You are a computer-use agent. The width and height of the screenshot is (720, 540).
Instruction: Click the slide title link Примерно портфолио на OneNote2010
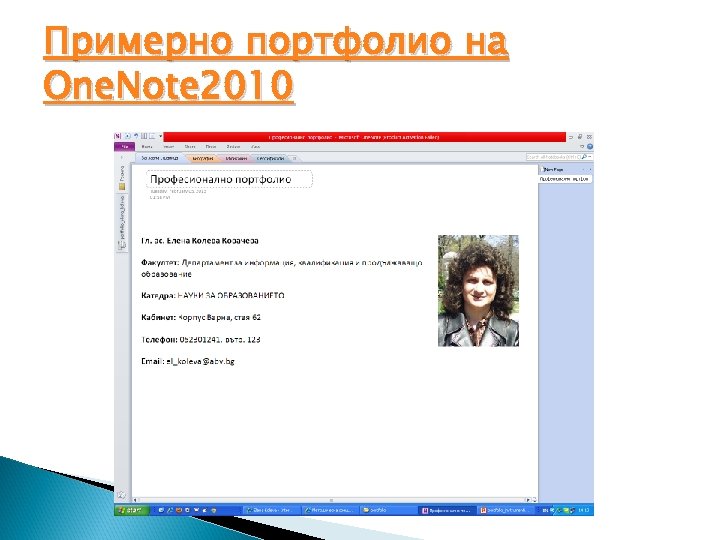[x=276, y=63]
